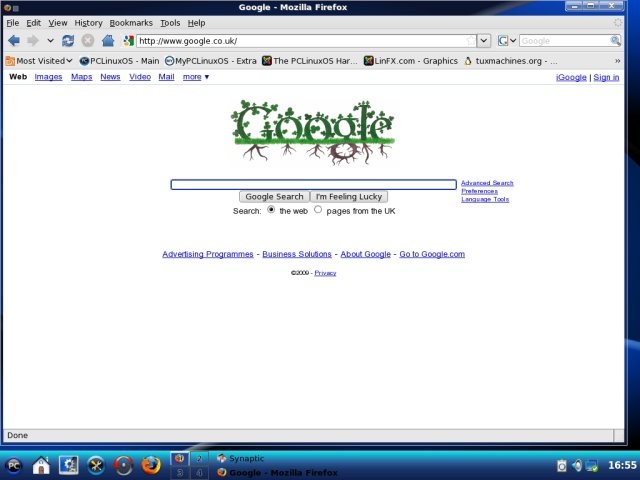Open the control center icon in taskbar
Image resolution: width=640 pixels, height=480 pixels.
pos(69,465)
